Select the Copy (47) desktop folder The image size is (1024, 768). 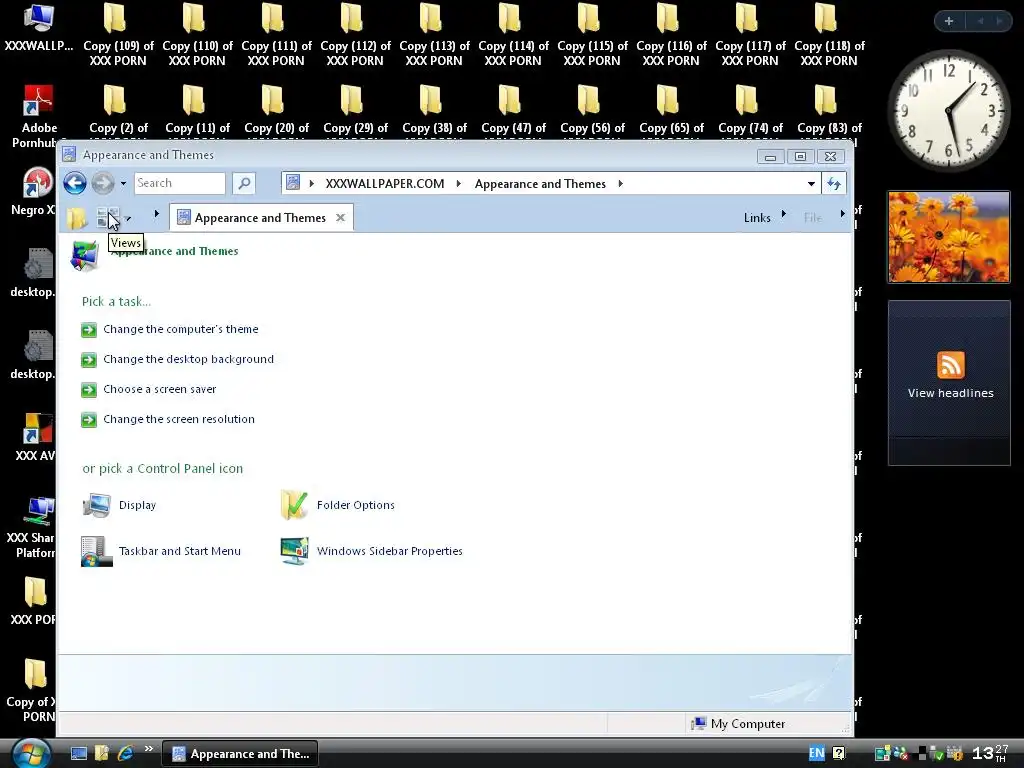click(x=513, y=111)
